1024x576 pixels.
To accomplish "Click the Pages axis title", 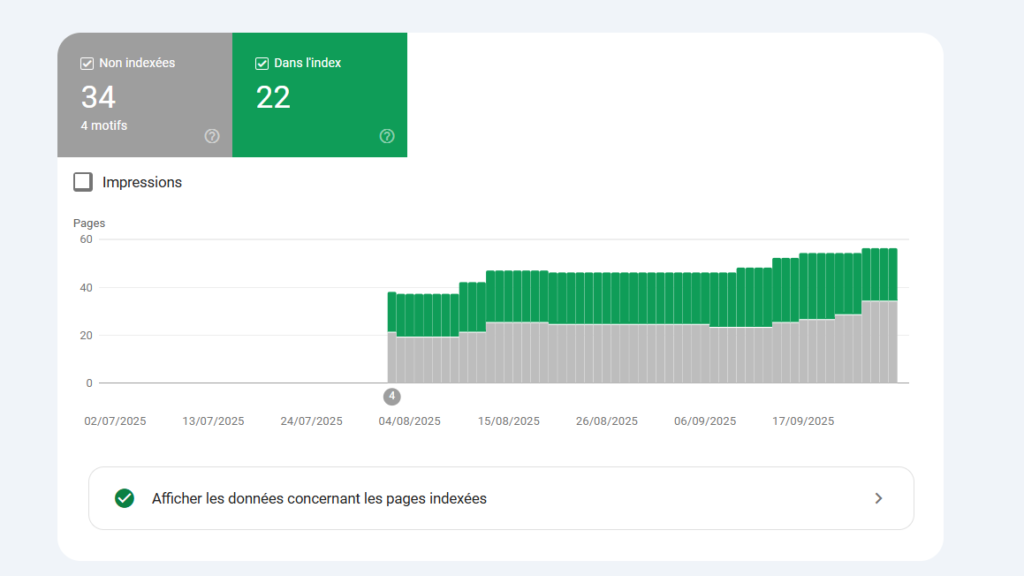I will (x=89, y=223).
